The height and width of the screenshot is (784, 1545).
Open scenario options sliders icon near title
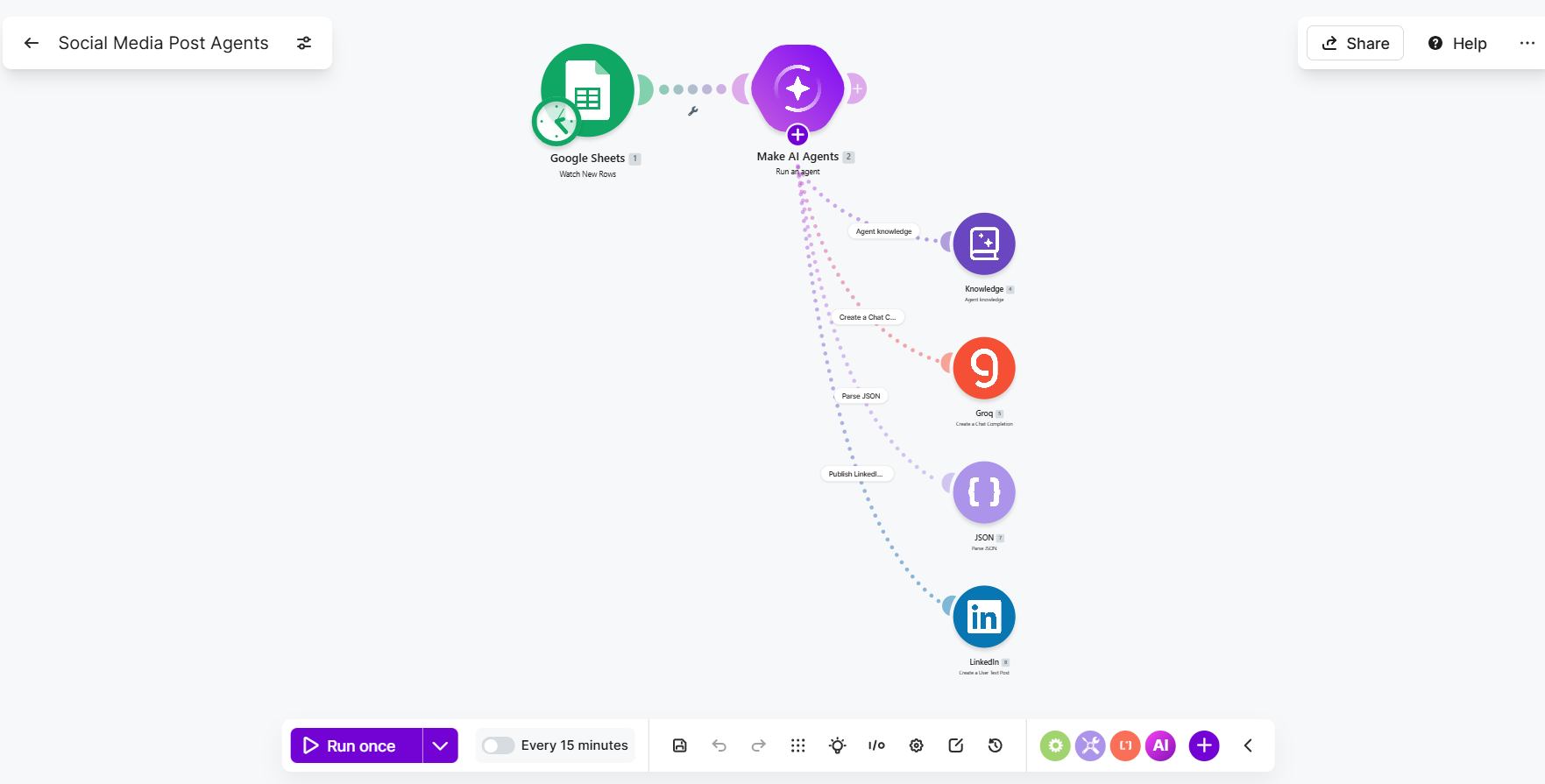coord(304,43)
